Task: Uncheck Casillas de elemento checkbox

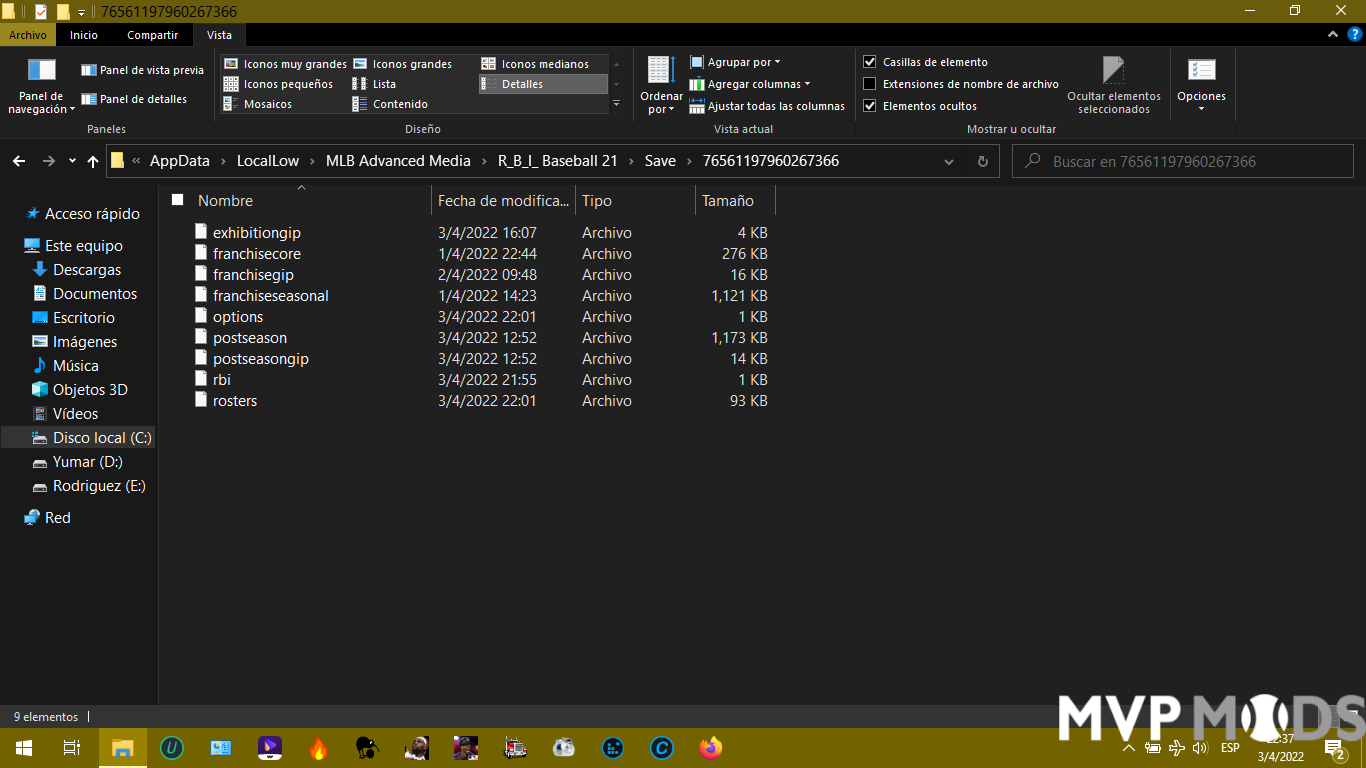Action: click(870, 62)
